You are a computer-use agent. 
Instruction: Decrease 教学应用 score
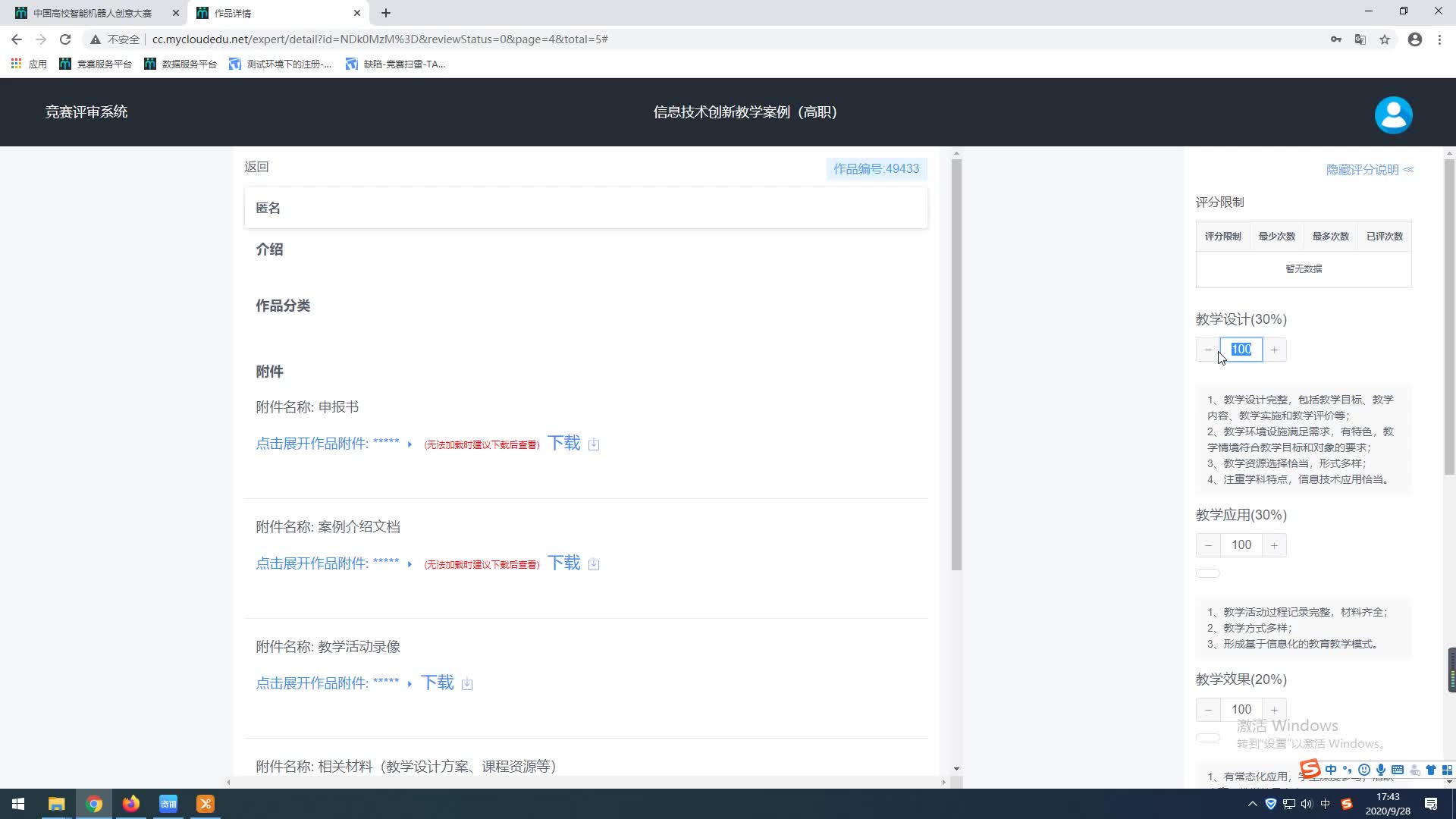(1208, 545)
